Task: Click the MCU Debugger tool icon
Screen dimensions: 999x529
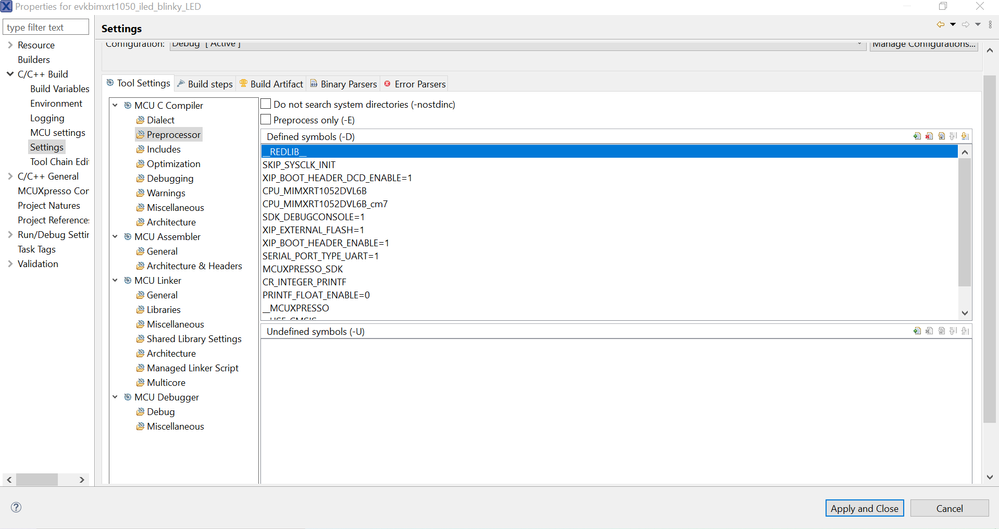Action: [x=127, y=397]
